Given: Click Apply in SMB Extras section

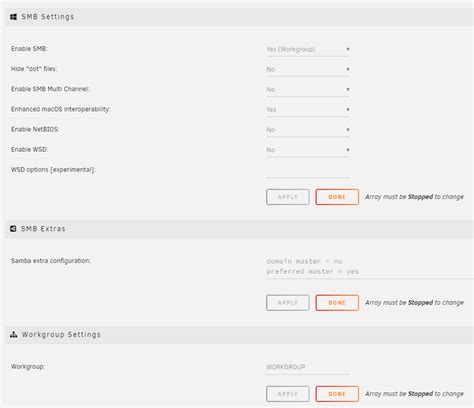Looking at the screenshot, I should 288,303.
